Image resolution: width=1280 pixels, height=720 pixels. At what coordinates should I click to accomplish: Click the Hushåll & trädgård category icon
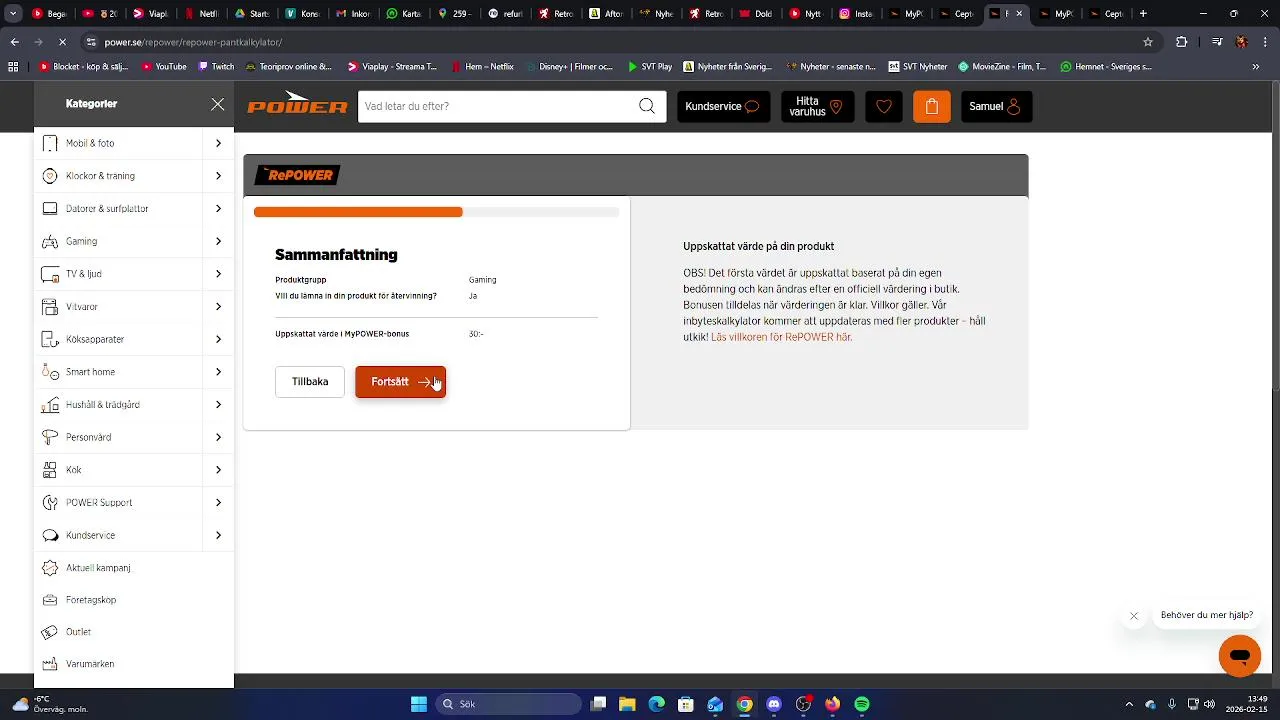click(x=50, y=405)
